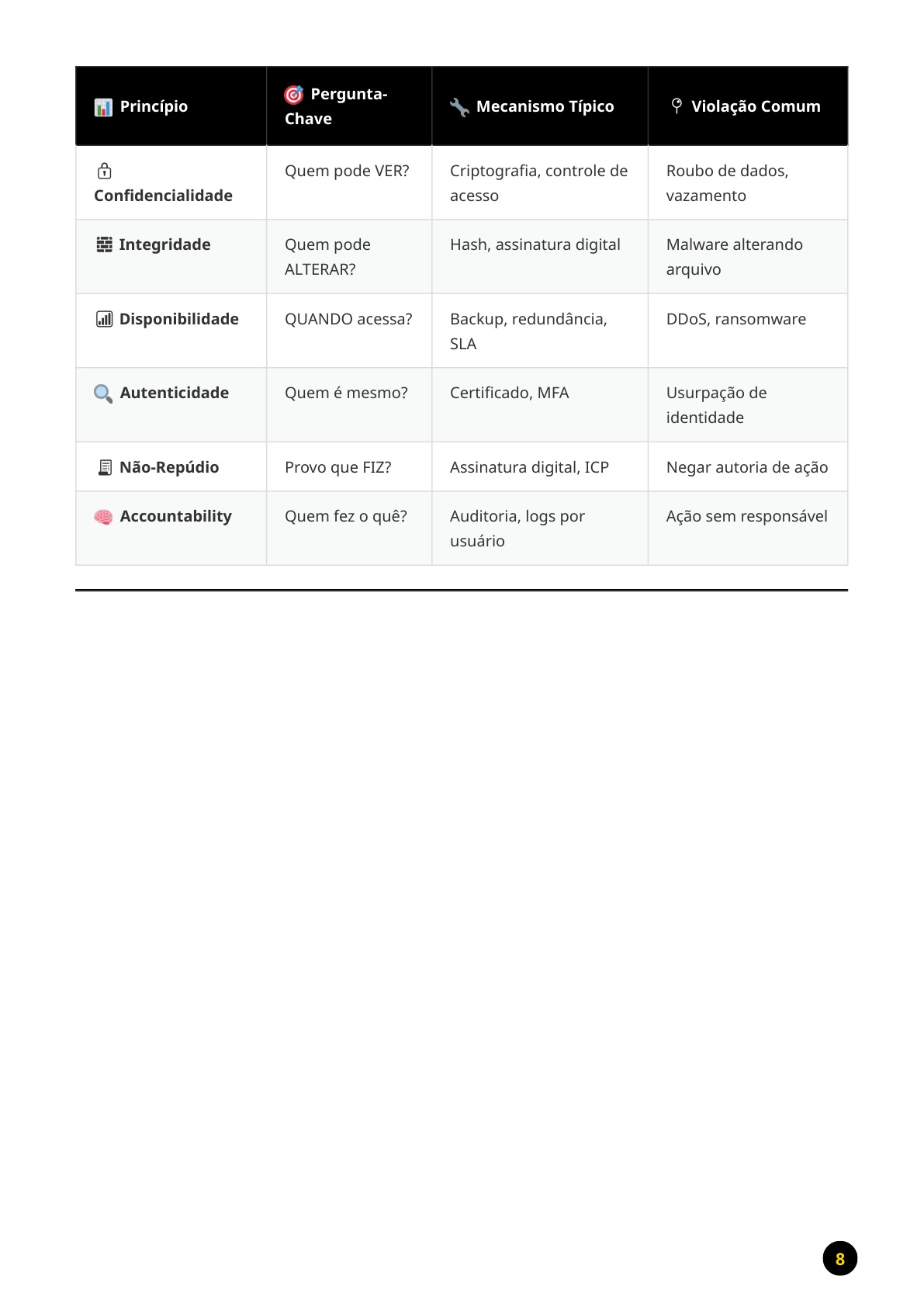Click the pin icon beside Violação Comum
This screenshot has height=1307, width=924.
point(677,106)
